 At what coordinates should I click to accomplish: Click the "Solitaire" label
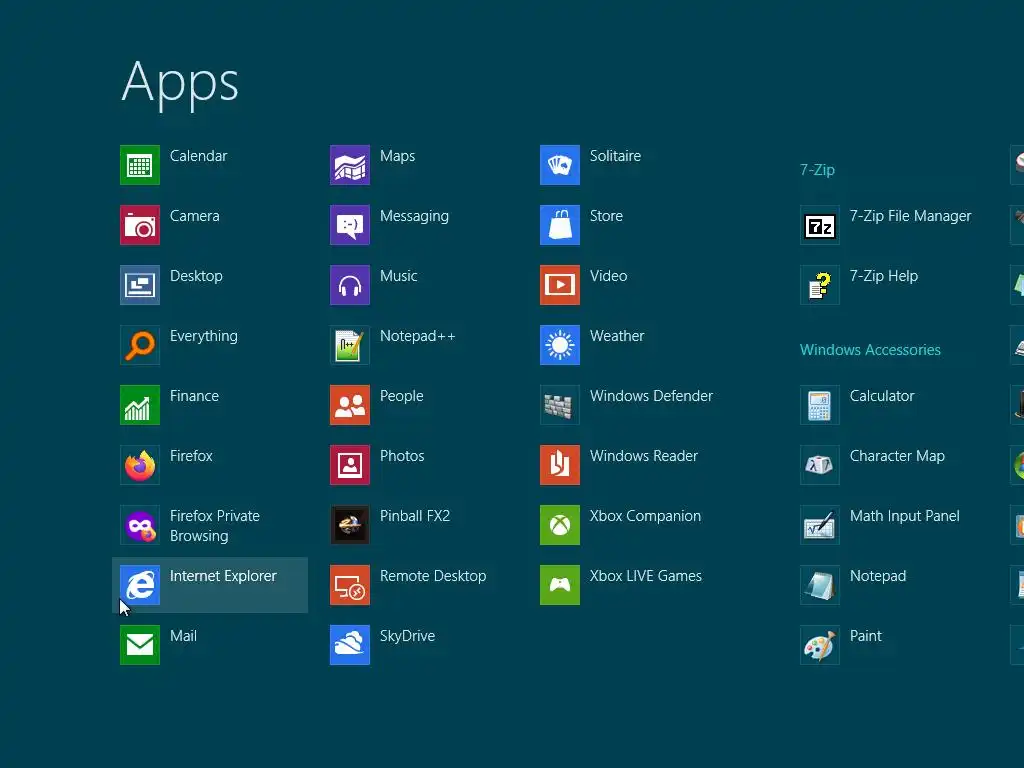click(615, 156)
